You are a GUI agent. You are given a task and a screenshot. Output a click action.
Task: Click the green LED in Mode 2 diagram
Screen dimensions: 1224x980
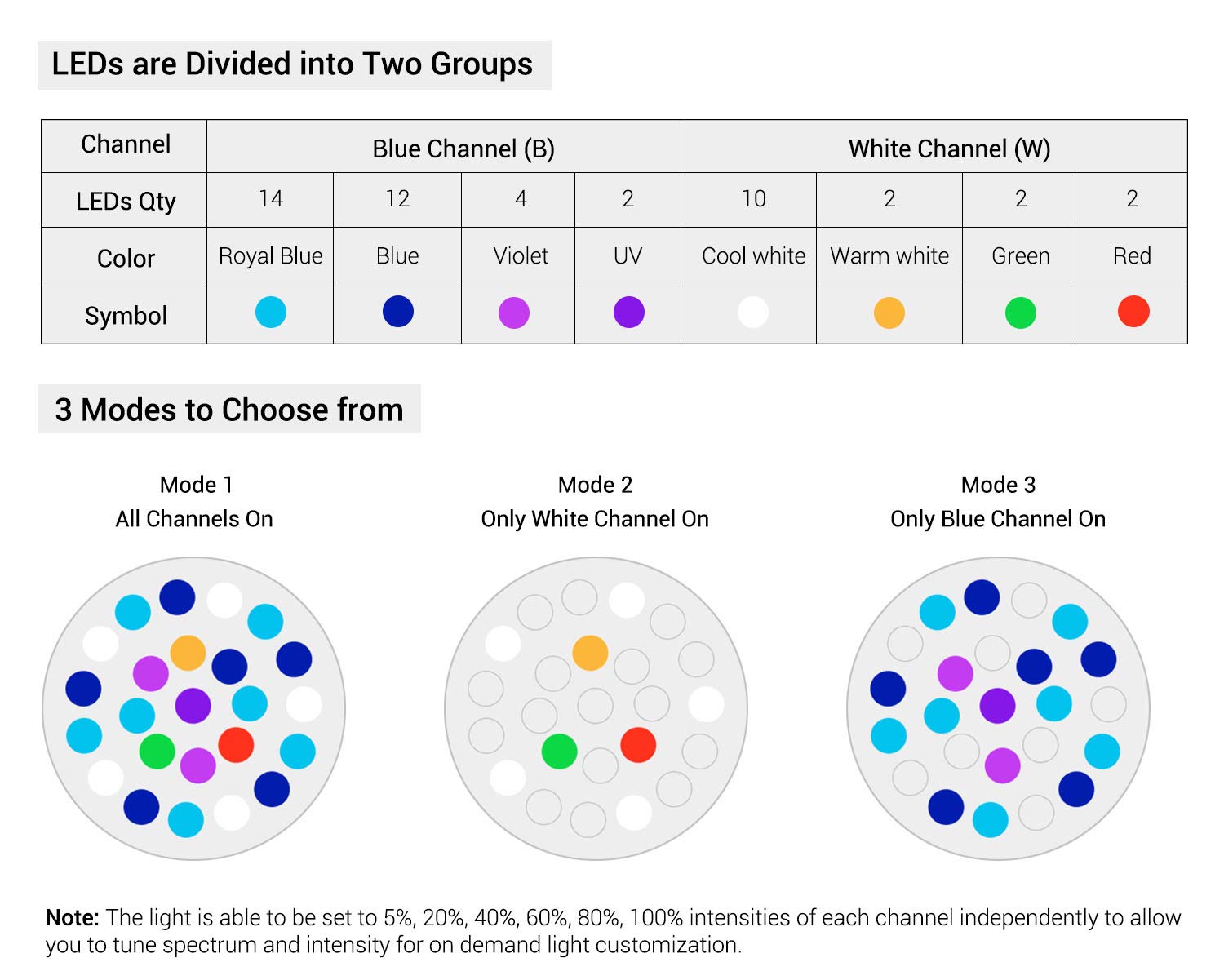(x=560, y=751)
